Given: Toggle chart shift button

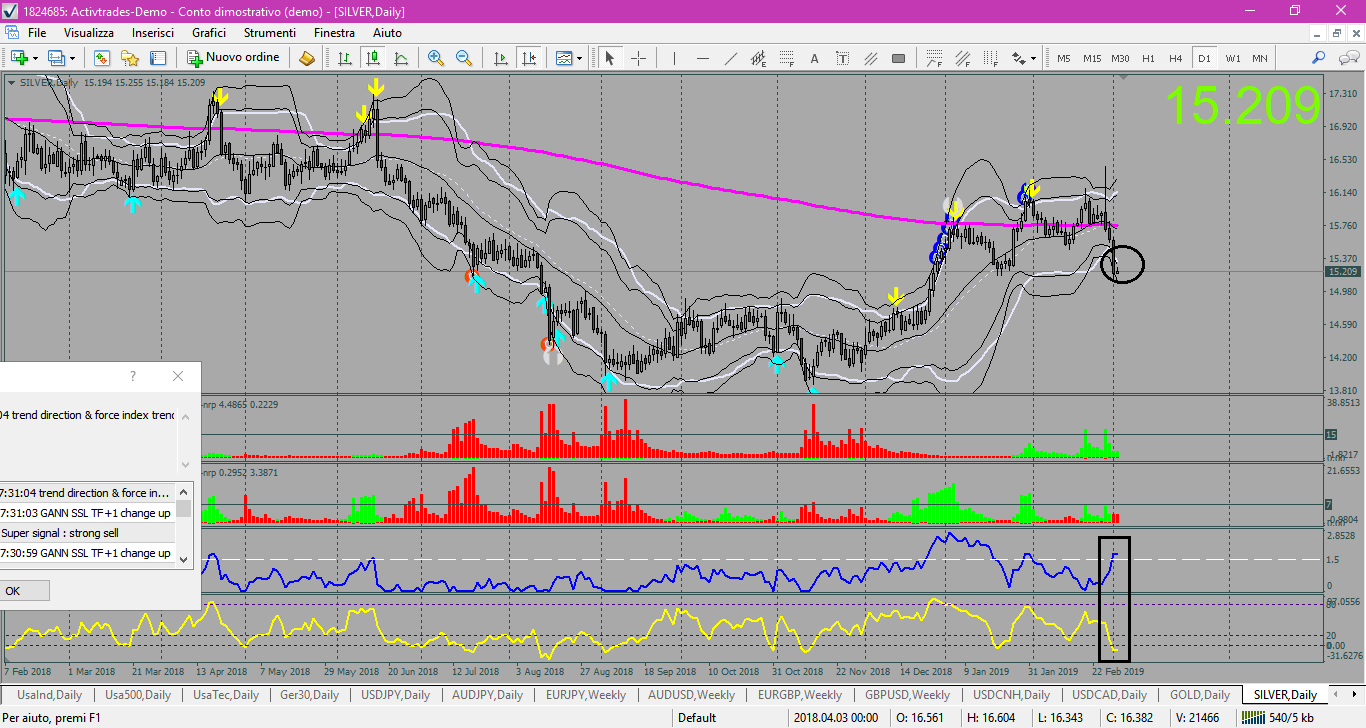Looking at the screenshot, I should (528, 58).
